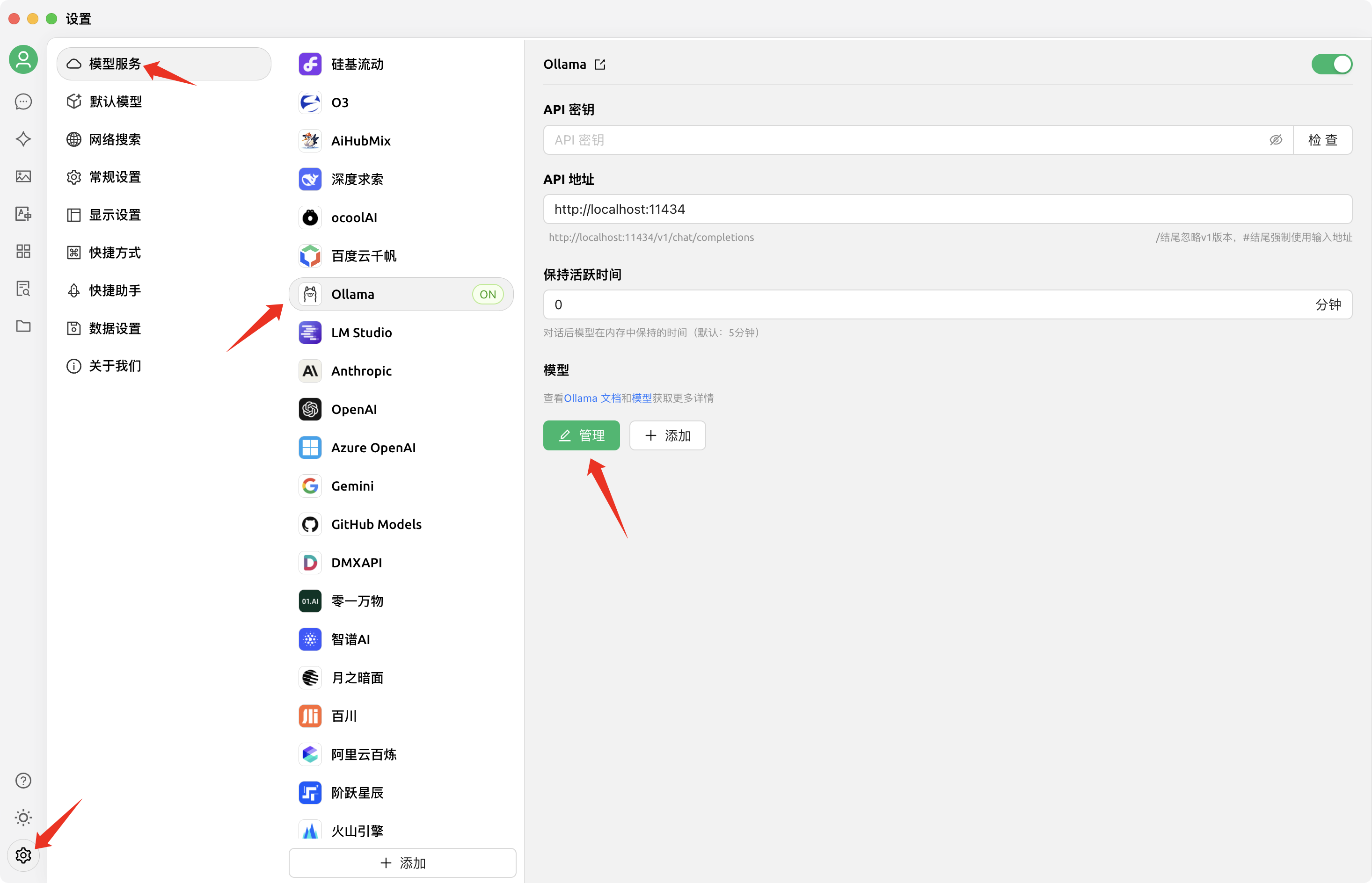Image resolution: width=1372 pixels, height=883 pixels.
Task: Open the translate sidebar icon
Action: click(23, 214)
